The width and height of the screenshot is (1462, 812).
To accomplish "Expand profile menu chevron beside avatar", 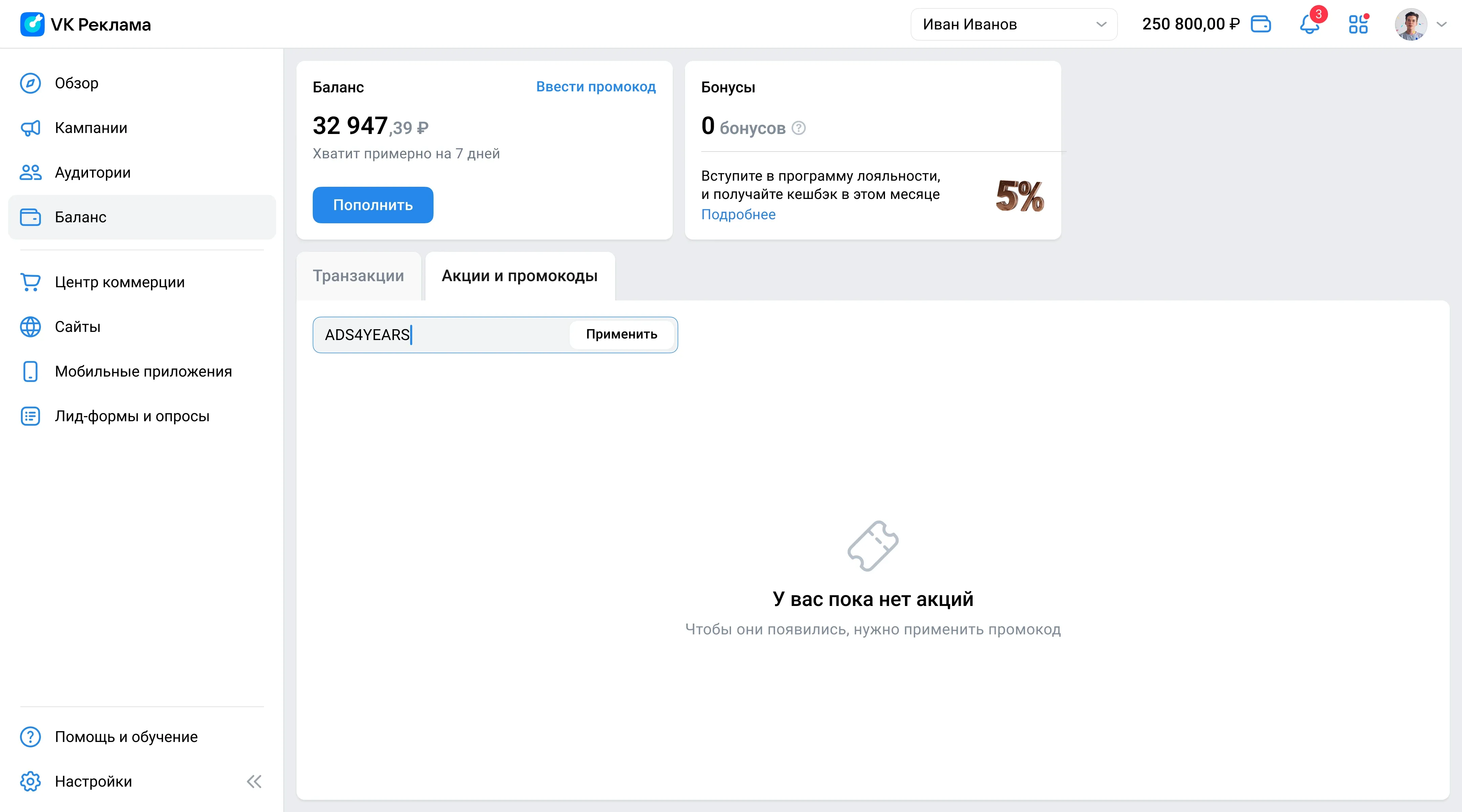I will pyautogui.click(x=1442, y=24).
